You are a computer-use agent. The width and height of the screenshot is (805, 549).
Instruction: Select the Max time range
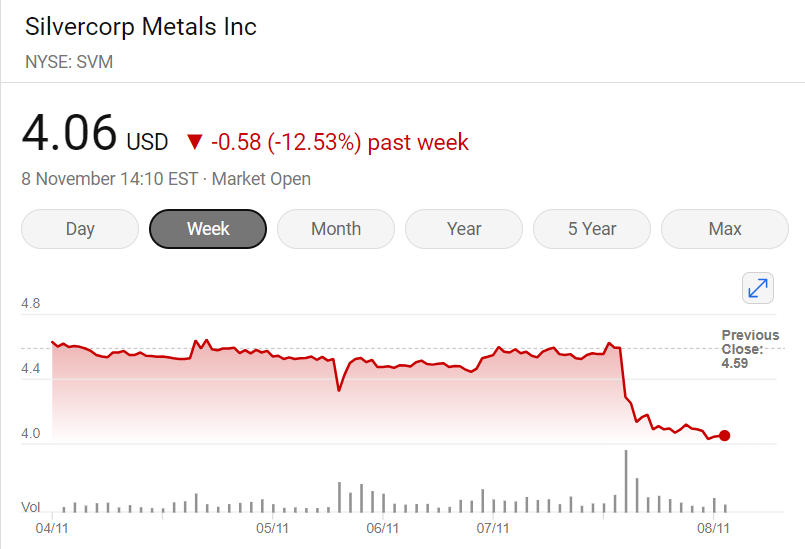725,229
